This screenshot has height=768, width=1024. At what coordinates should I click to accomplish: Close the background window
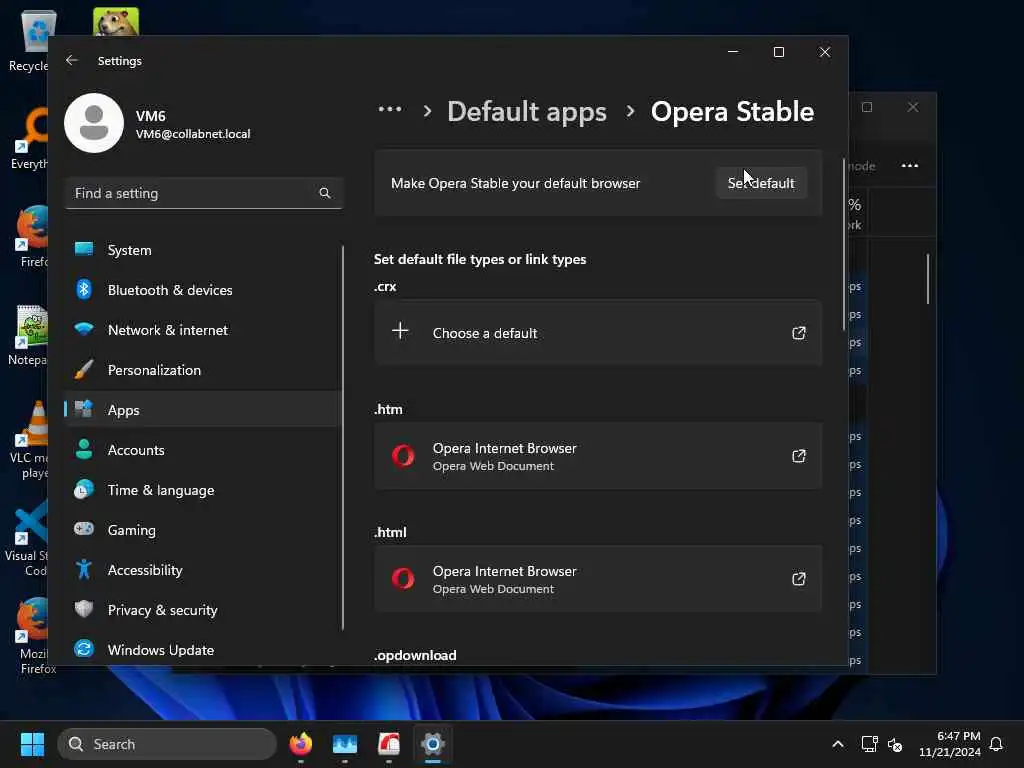point(913,107)
